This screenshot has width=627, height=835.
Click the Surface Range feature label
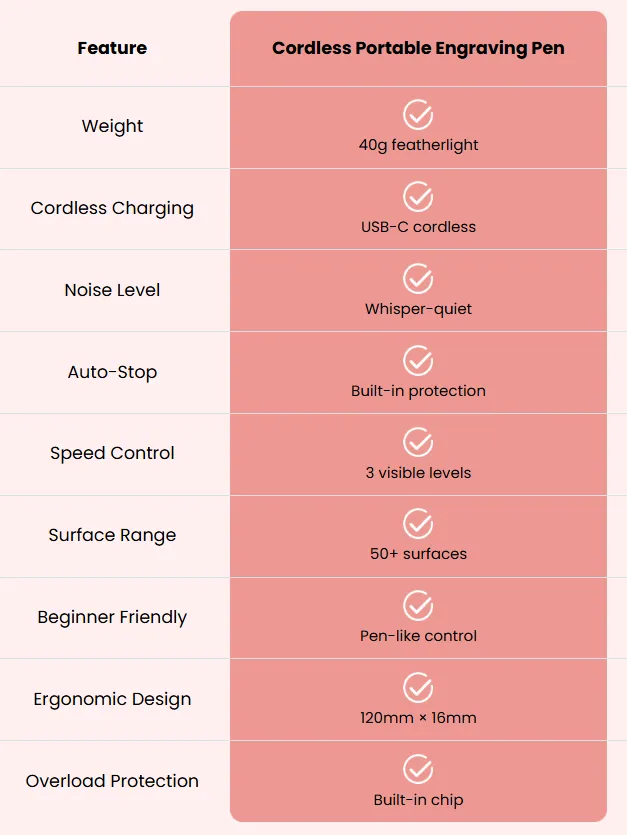[x=112, y=535]
